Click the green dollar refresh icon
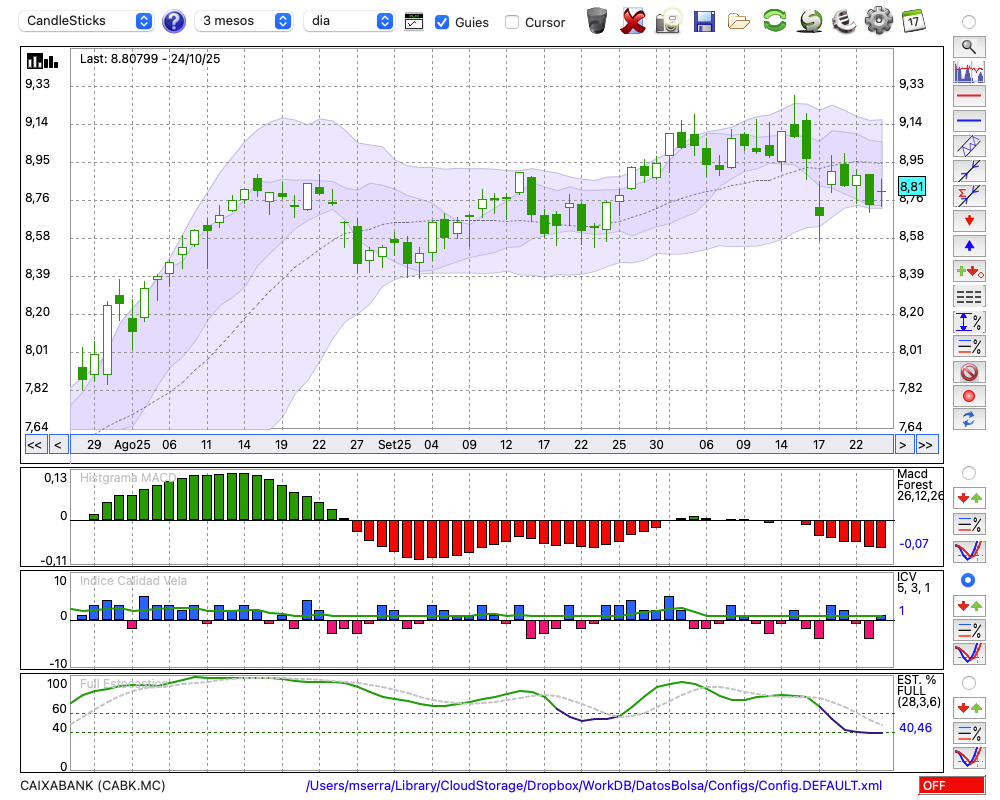Screen dimensions: 1000x800 click(x=810, y=20)
